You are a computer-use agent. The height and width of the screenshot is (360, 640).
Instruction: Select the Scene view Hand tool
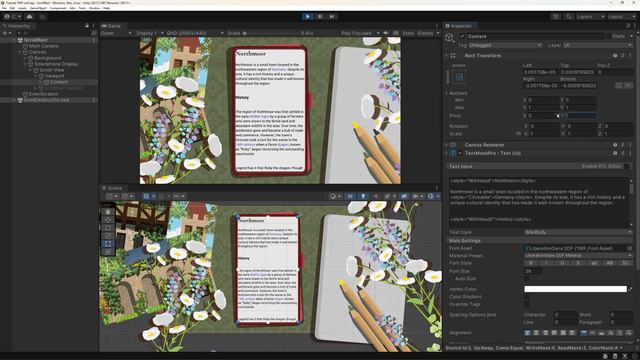108,212
